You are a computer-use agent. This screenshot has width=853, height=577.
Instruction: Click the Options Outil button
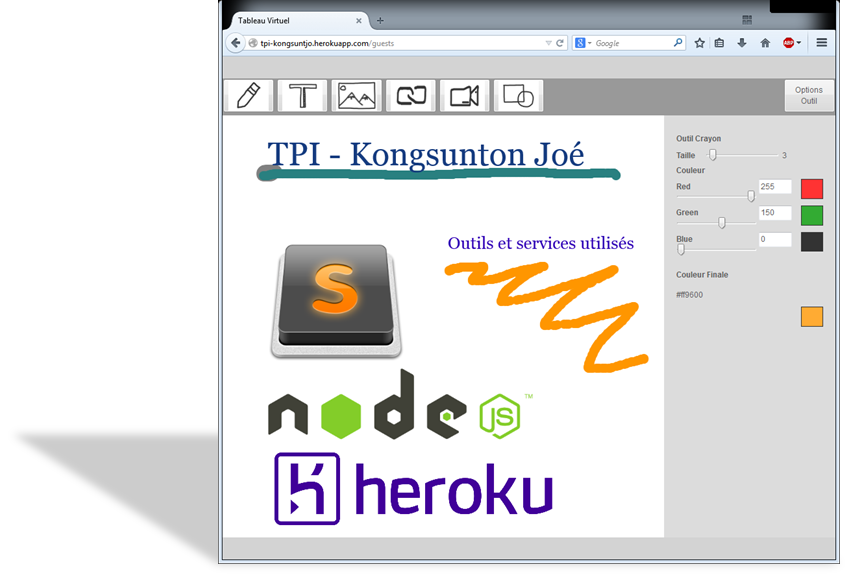tap(808, 96)
